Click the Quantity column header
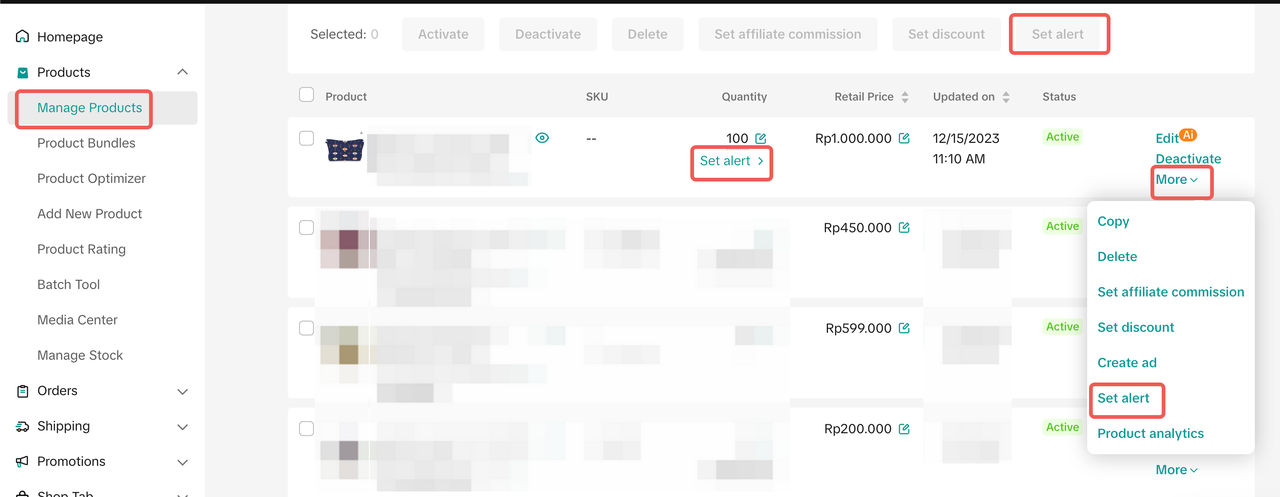The width and height of the screenshot is (1280, 497). [x=744, y=97]
